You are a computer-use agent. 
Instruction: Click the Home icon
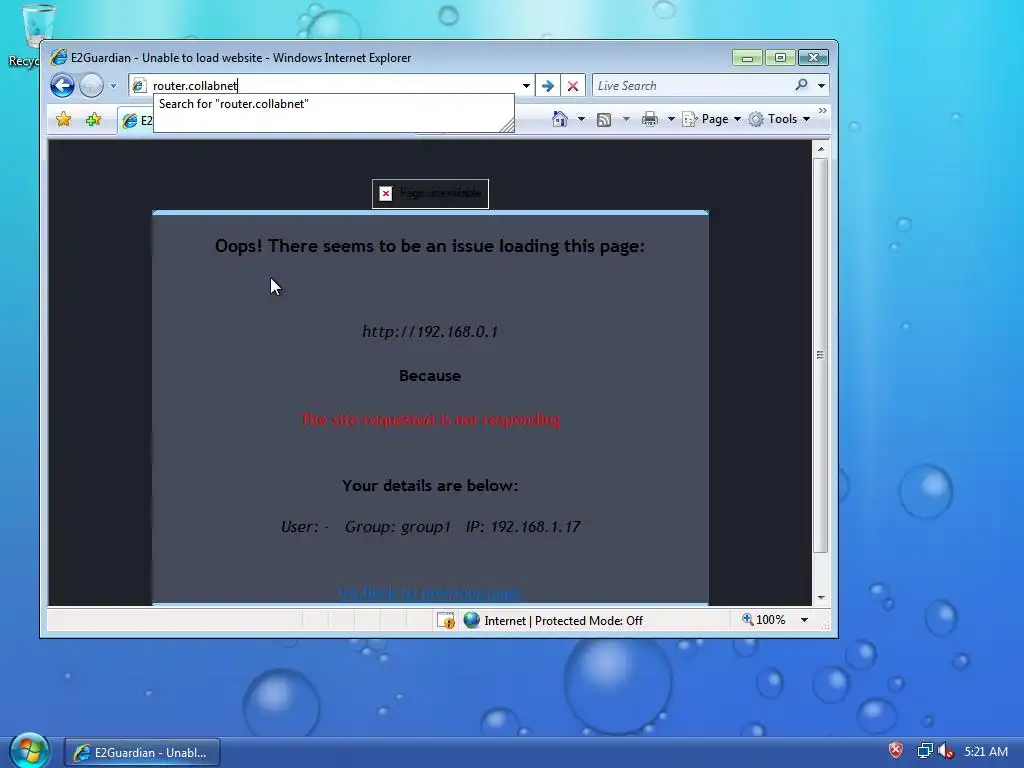[560, 119]
